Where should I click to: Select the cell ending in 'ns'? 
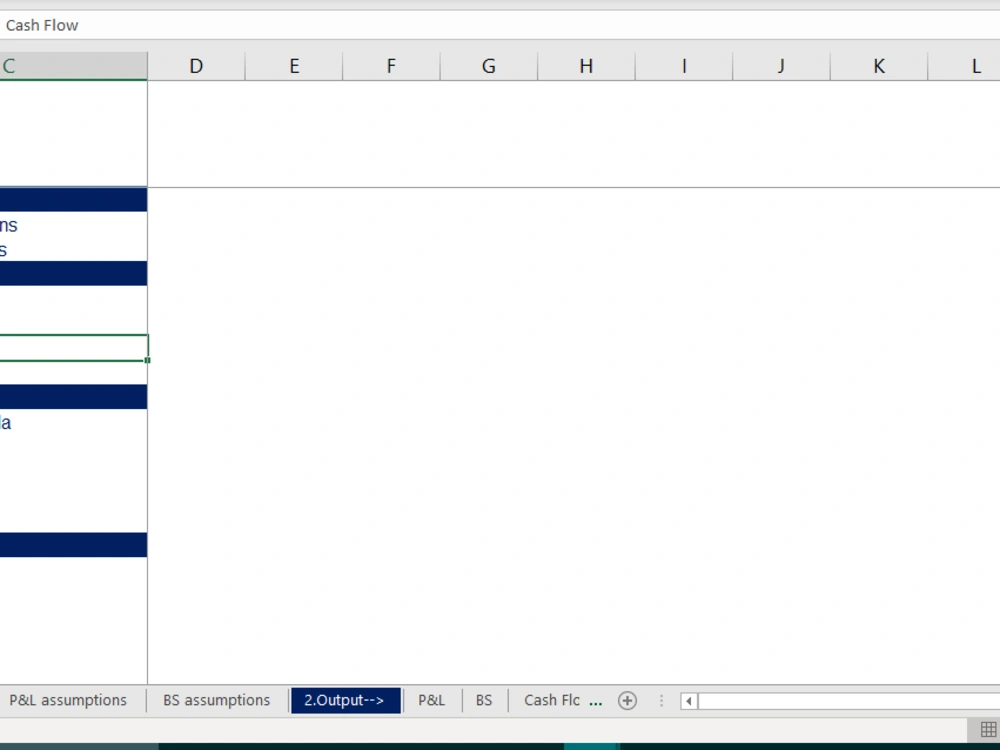click(73, 225)
